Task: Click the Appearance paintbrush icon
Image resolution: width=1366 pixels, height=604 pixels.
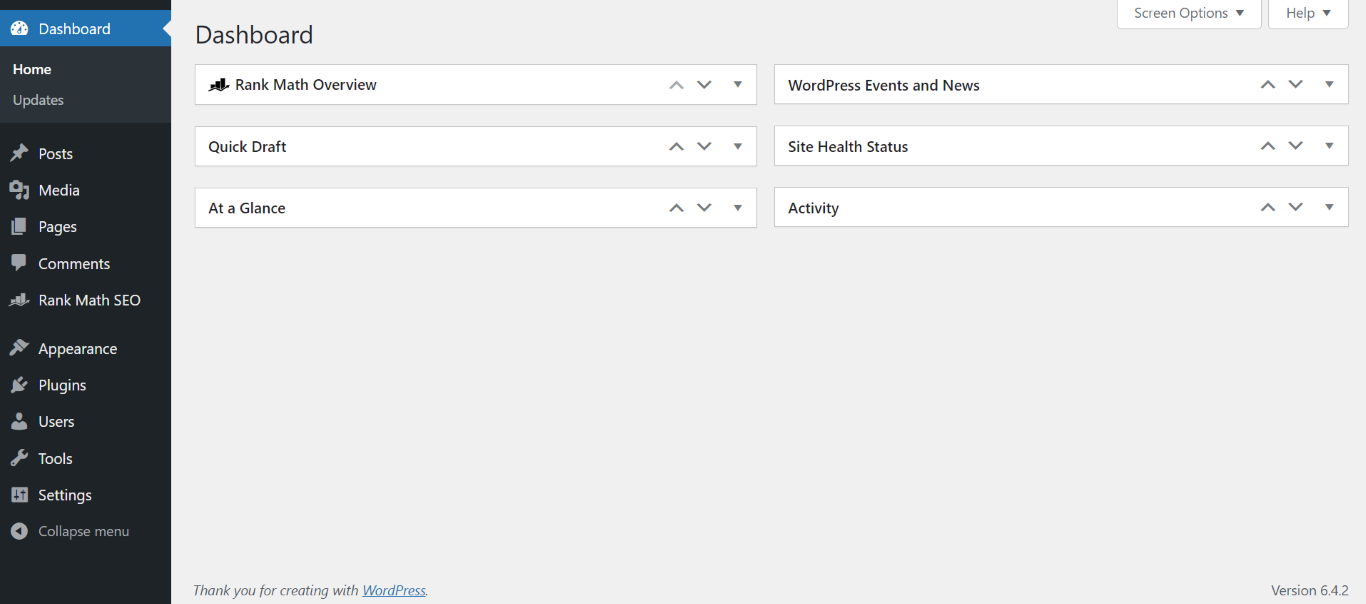Action: (19, 348)
